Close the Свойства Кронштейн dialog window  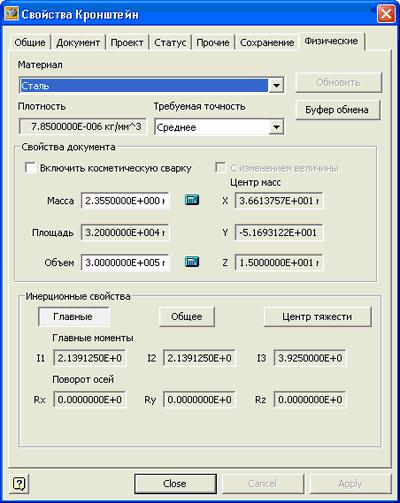[x=386, y=14]
